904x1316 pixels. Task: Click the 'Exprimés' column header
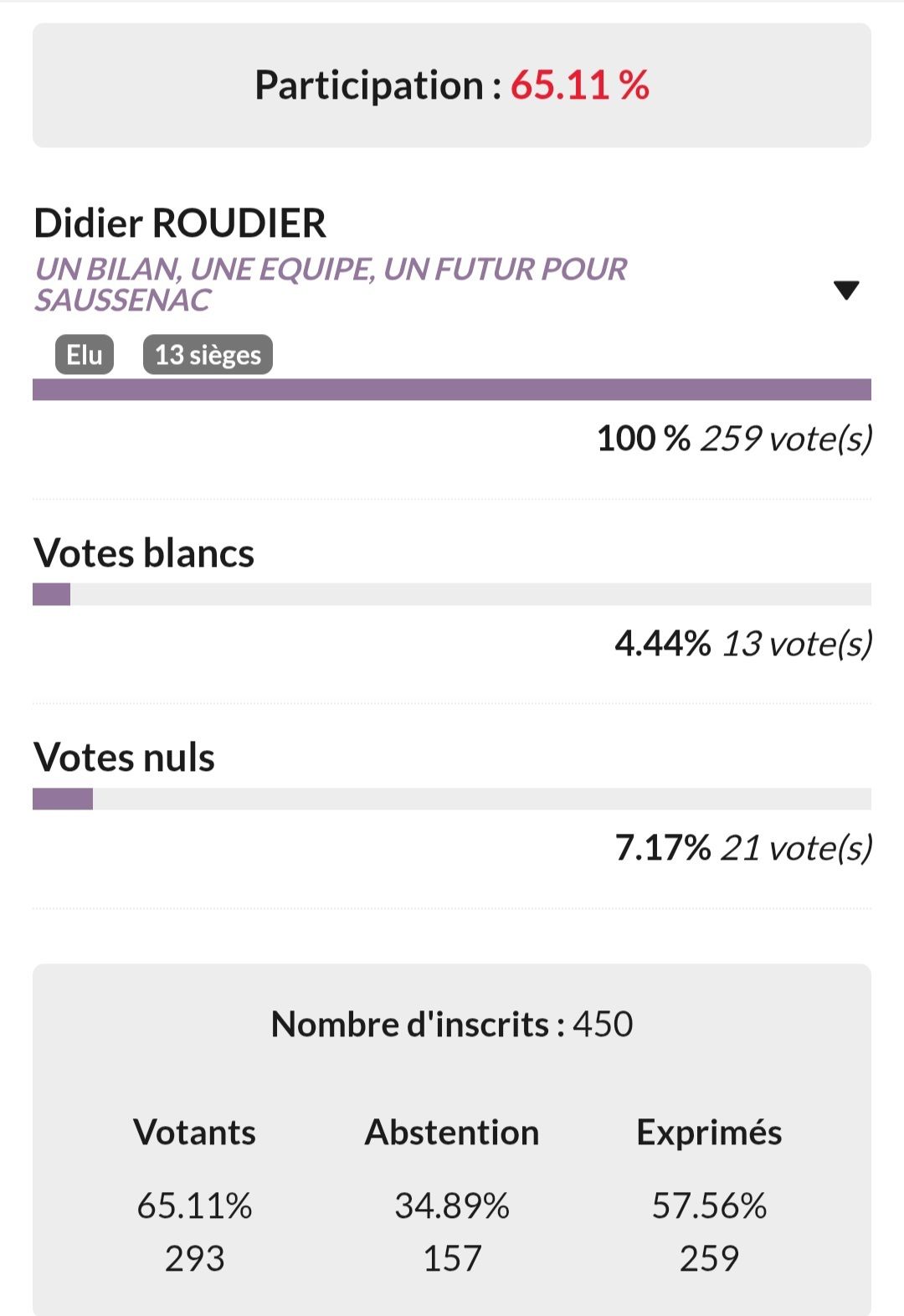[x=709, y=1133]
